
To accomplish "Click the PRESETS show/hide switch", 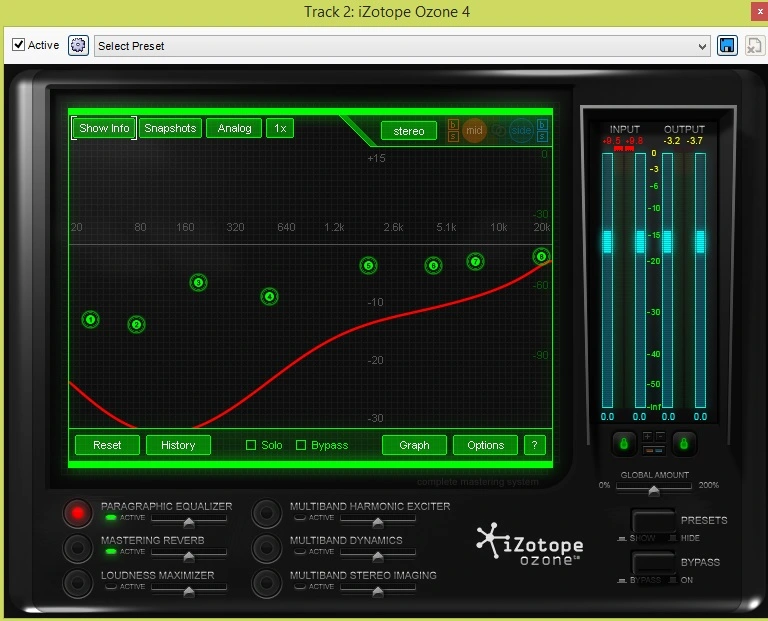I will click(653, 521).
